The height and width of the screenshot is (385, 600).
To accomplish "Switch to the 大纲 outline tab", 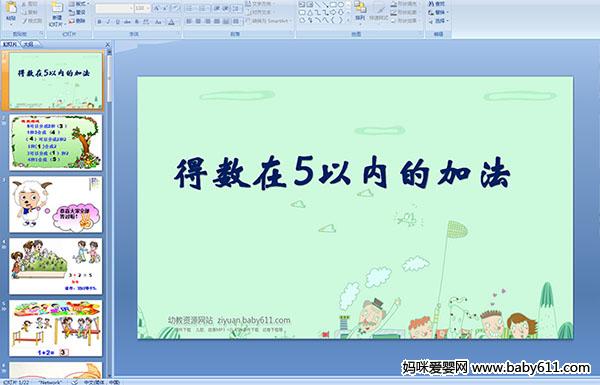I will pyautogui.click(x=28, y=44).
